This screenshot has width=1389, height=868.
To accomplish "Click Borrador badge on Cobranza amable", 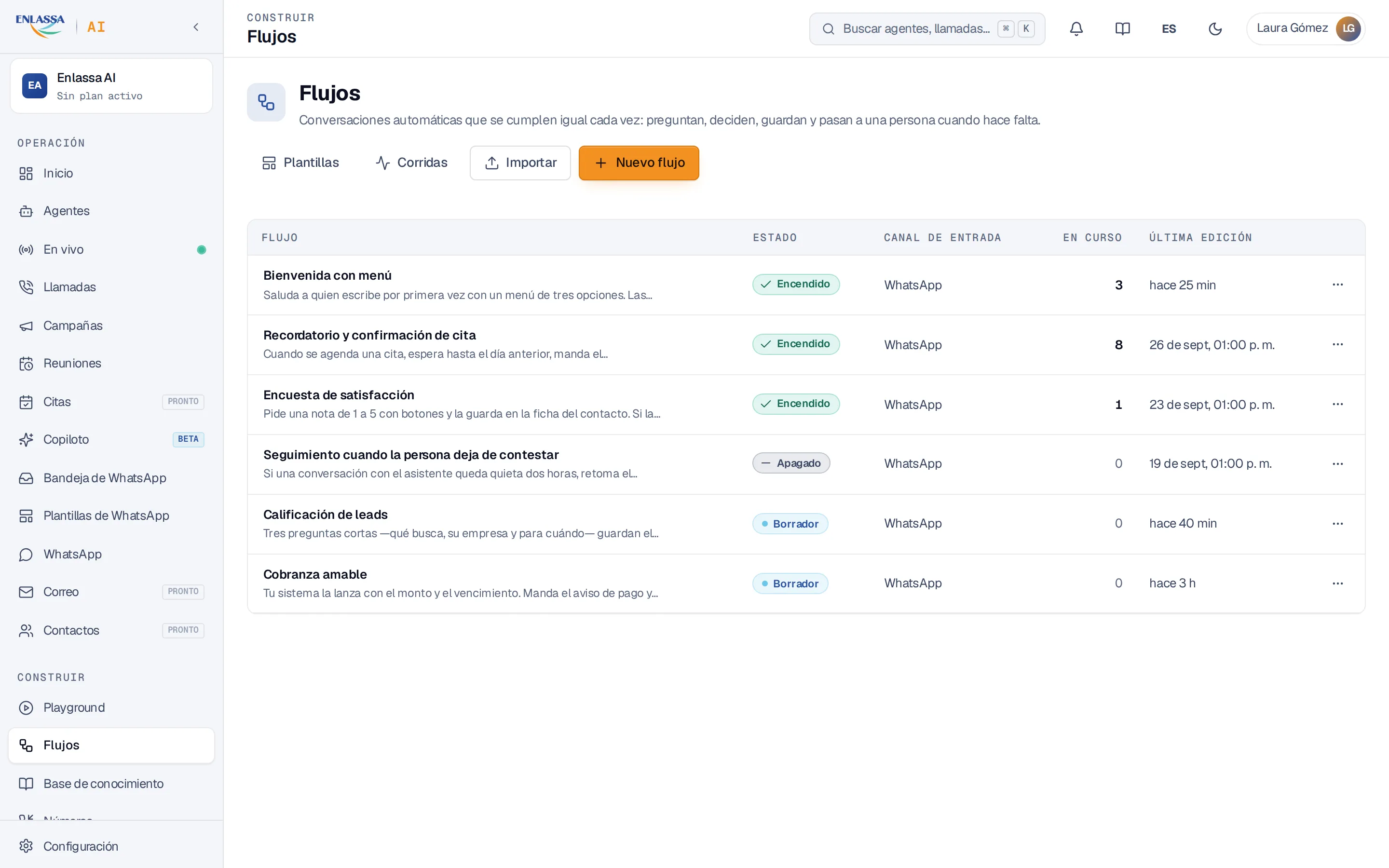I will click(x=790, y=583).
